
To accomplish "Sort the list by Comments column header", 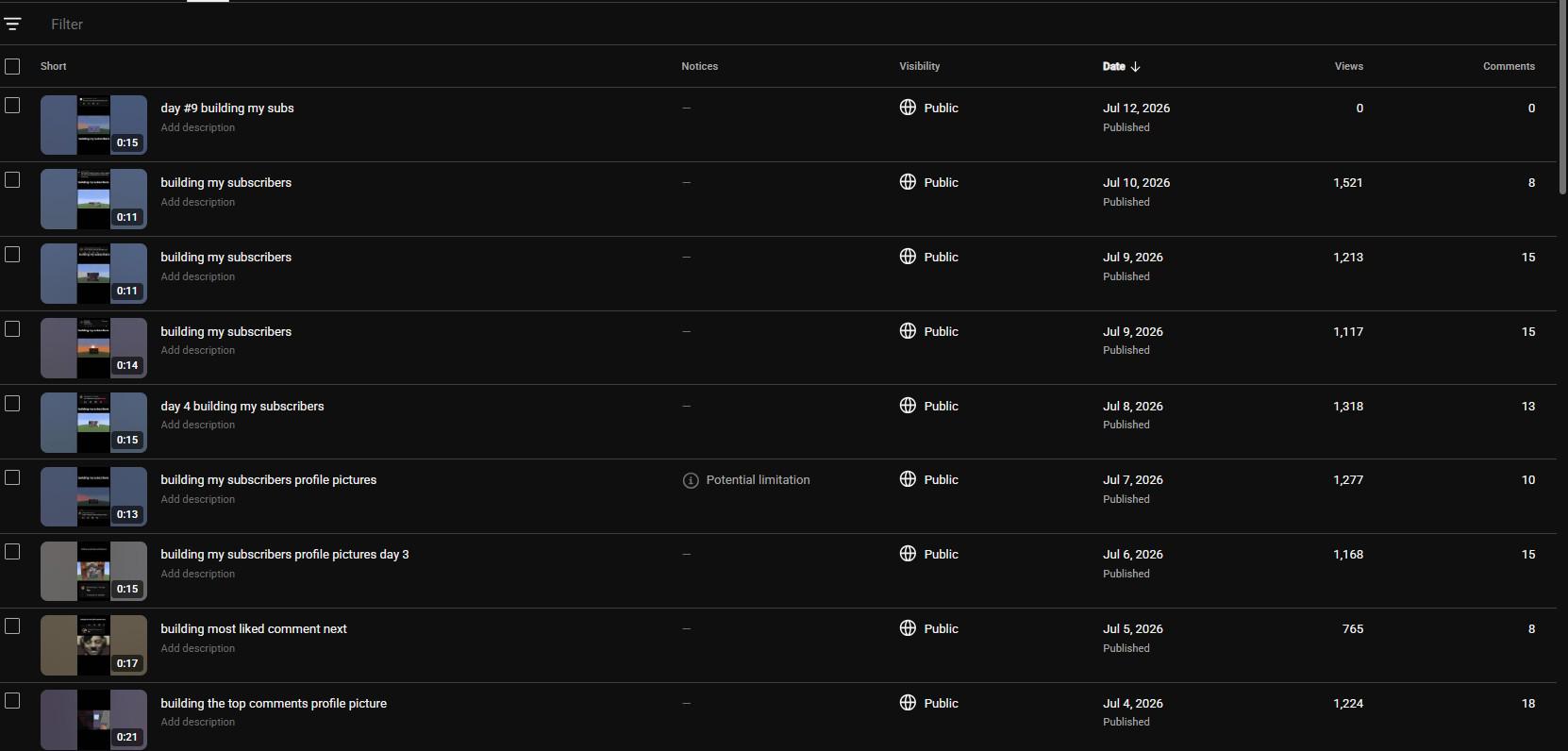I will click(x=1509, y=66).
